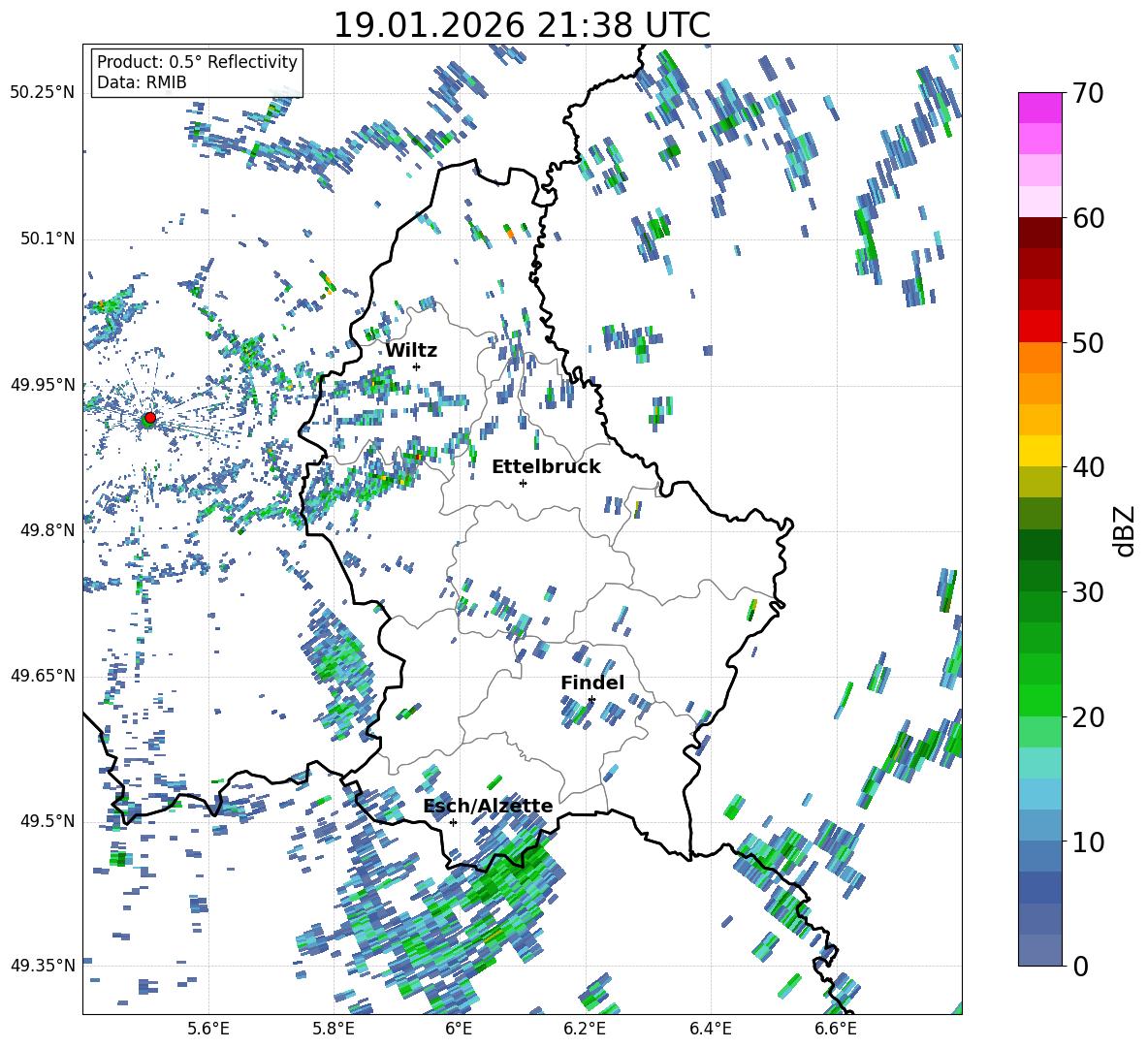1148x1048 pixels.
Task: Click the 50 value on the colorbar
Action: click(x=1088, y=342)
